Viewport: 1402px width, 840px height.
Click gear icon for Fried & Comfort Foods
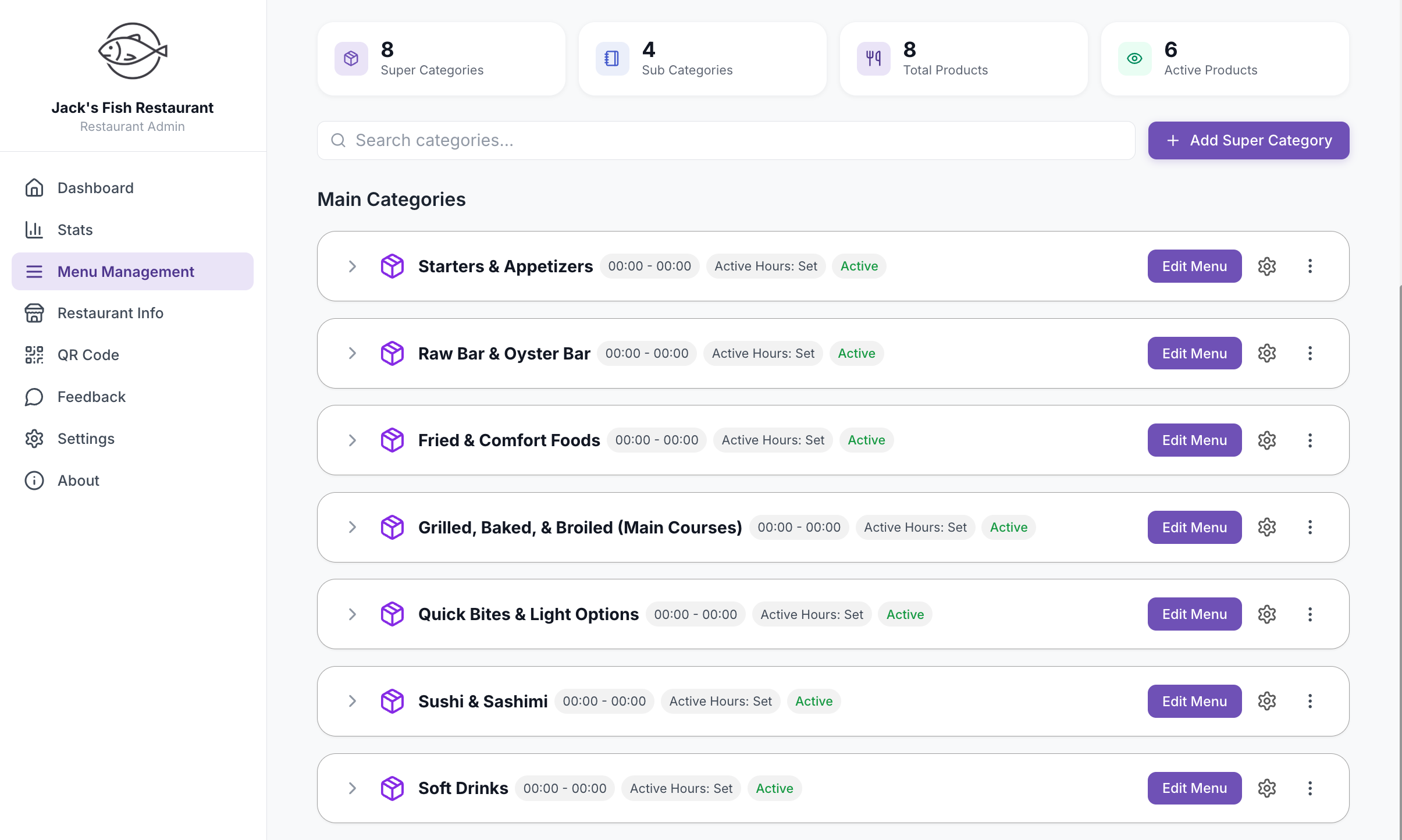pyautogui.click(x=1266, y=440)
